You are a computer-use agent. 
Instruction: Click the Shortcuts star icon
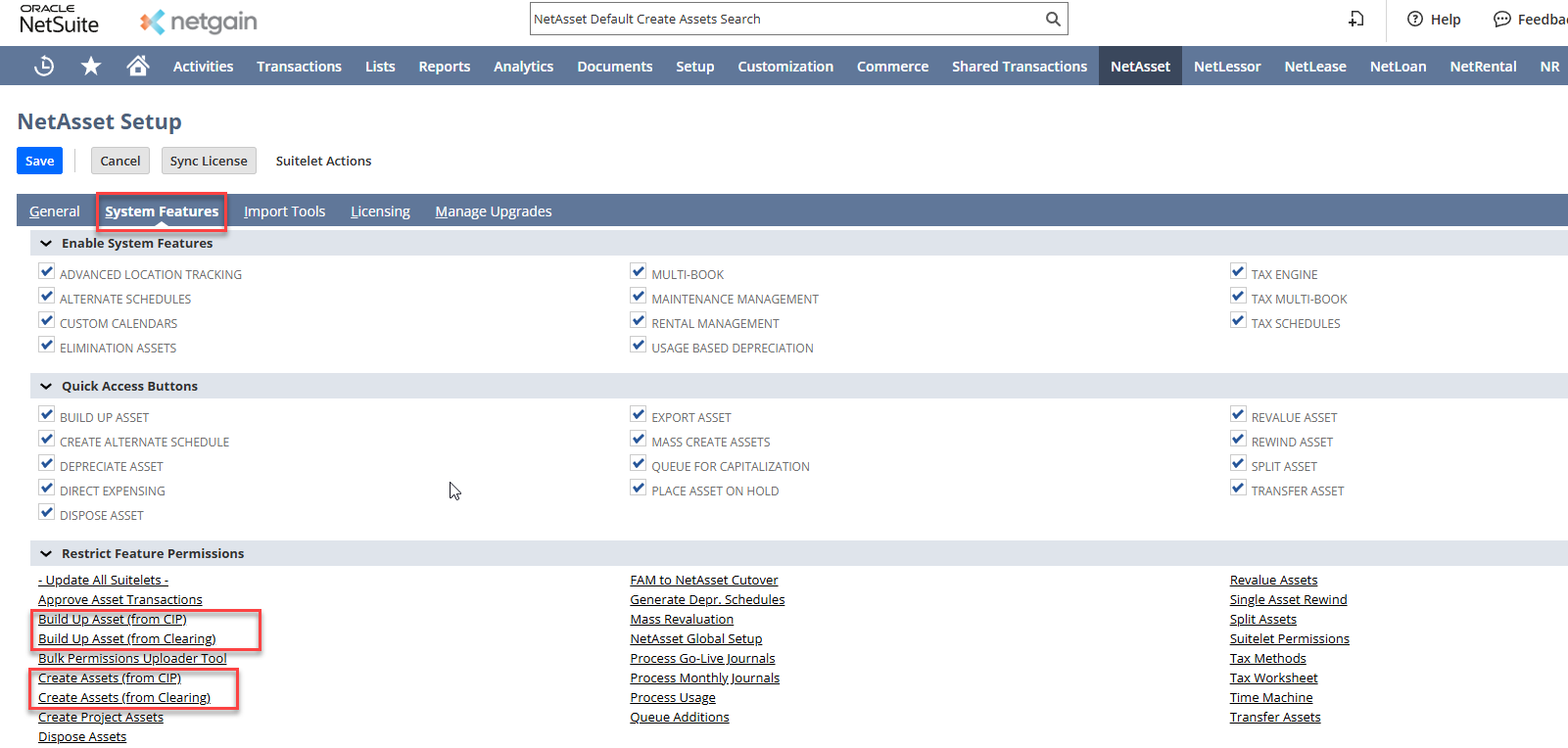click(x=91, y=66)
